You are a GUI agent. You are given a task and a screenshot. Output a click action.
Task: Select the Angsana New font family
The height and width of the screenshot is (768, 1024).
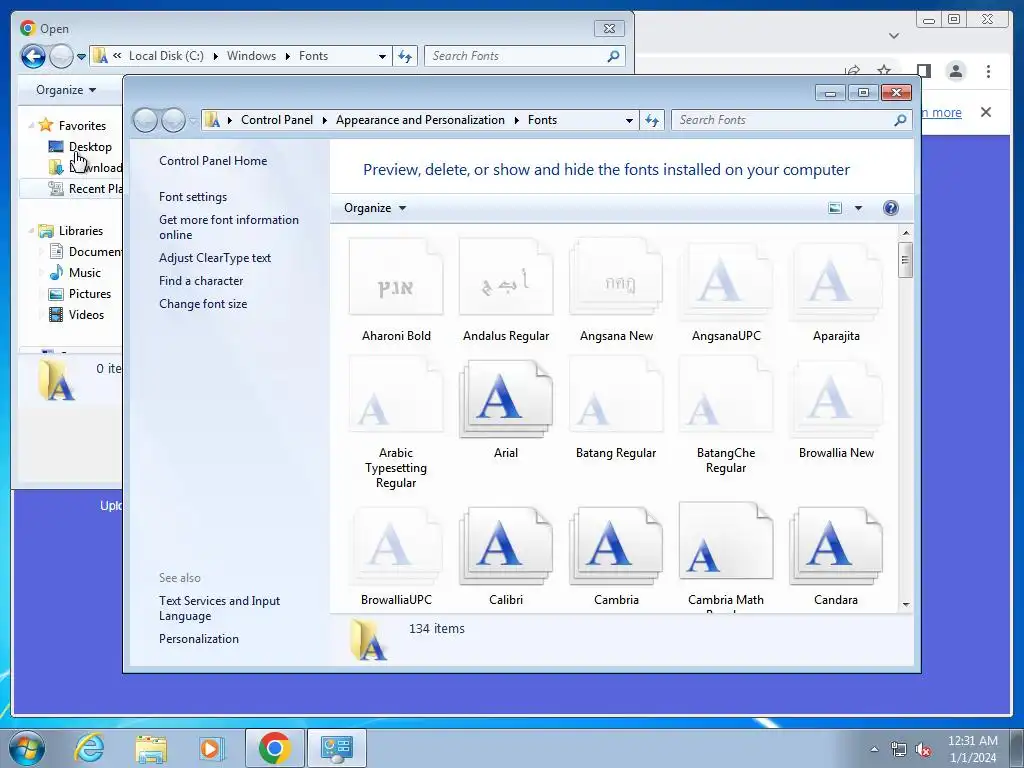tap(616, 276)
